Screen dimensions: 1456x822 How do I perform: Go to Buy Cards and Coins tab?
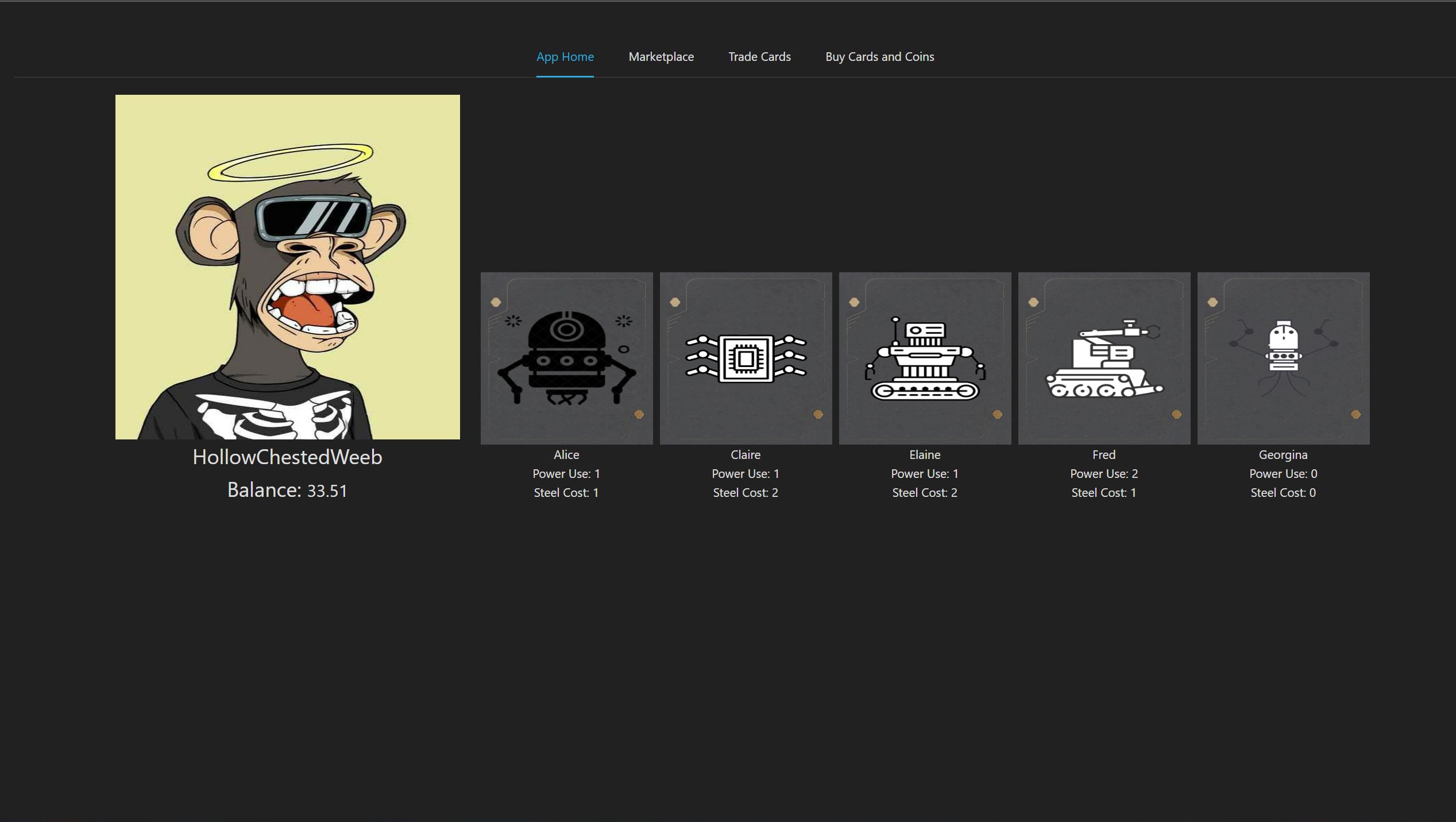[x=879, y=57]
